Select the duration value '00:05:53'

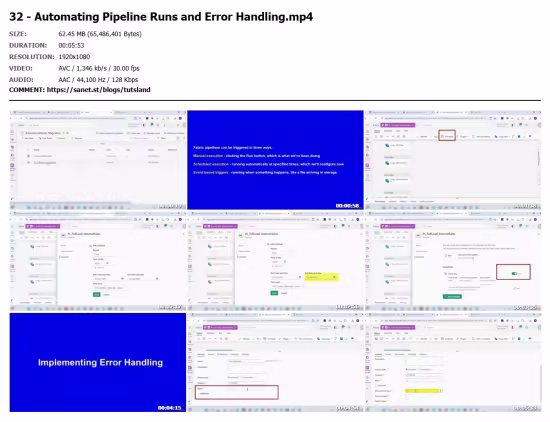(71, 45)
